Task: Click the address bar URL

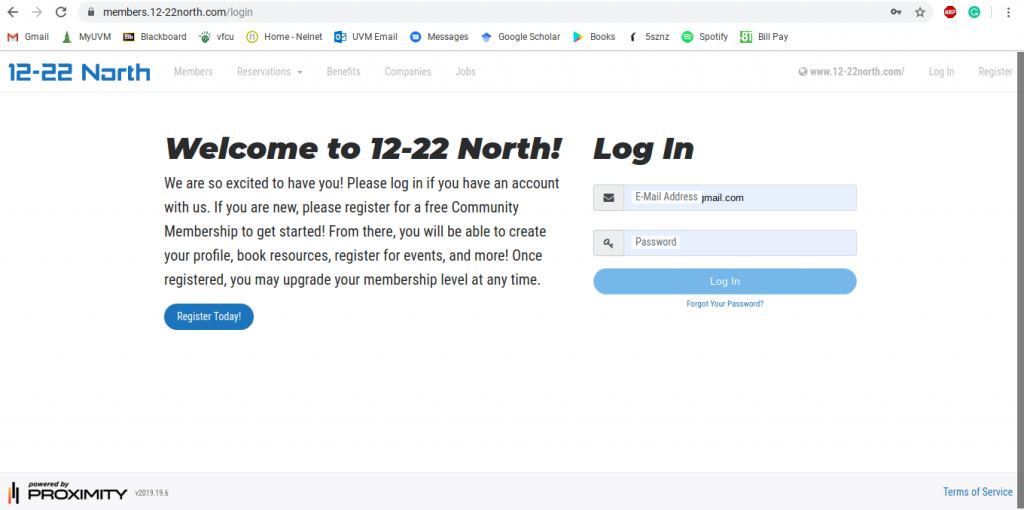Action: pyautogui.click(x=178, y=12)
